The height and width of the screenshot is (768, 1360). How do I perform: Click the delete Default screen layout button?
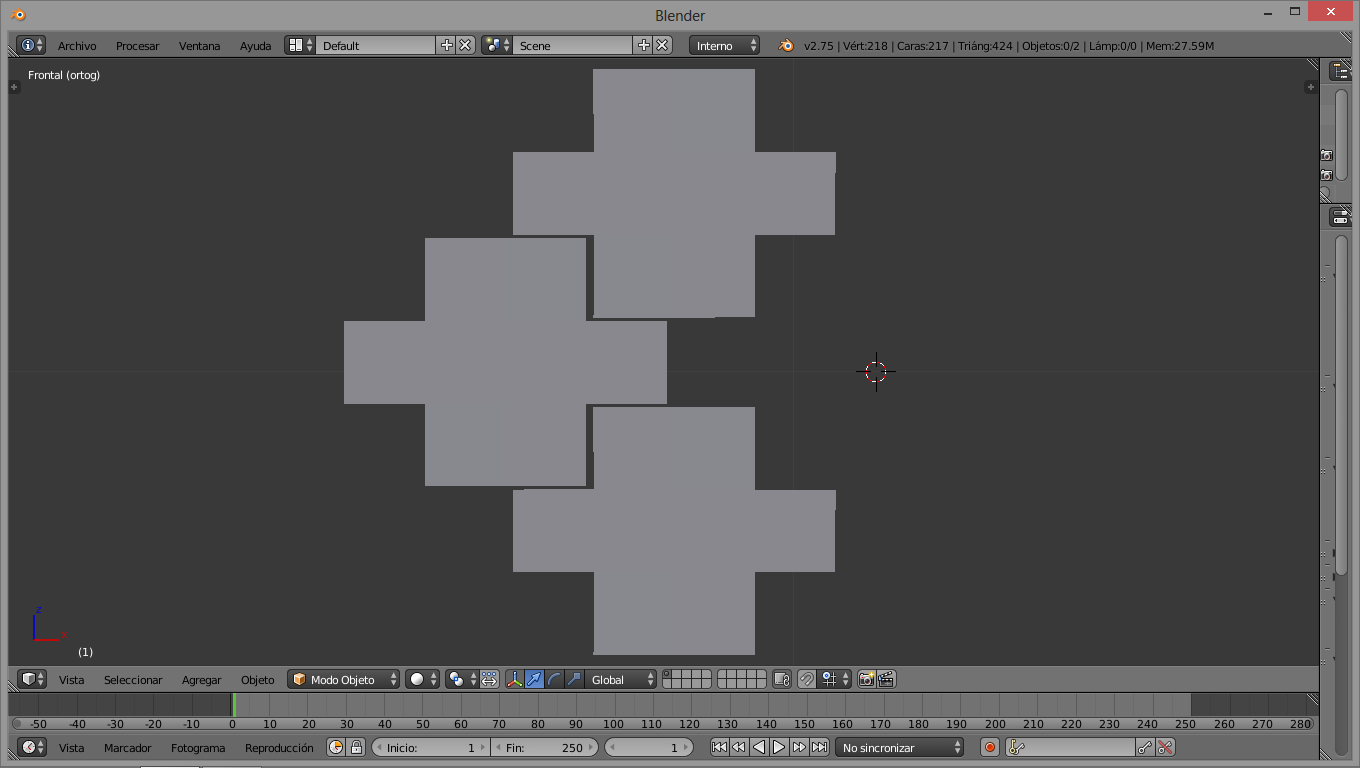(466, 45)
